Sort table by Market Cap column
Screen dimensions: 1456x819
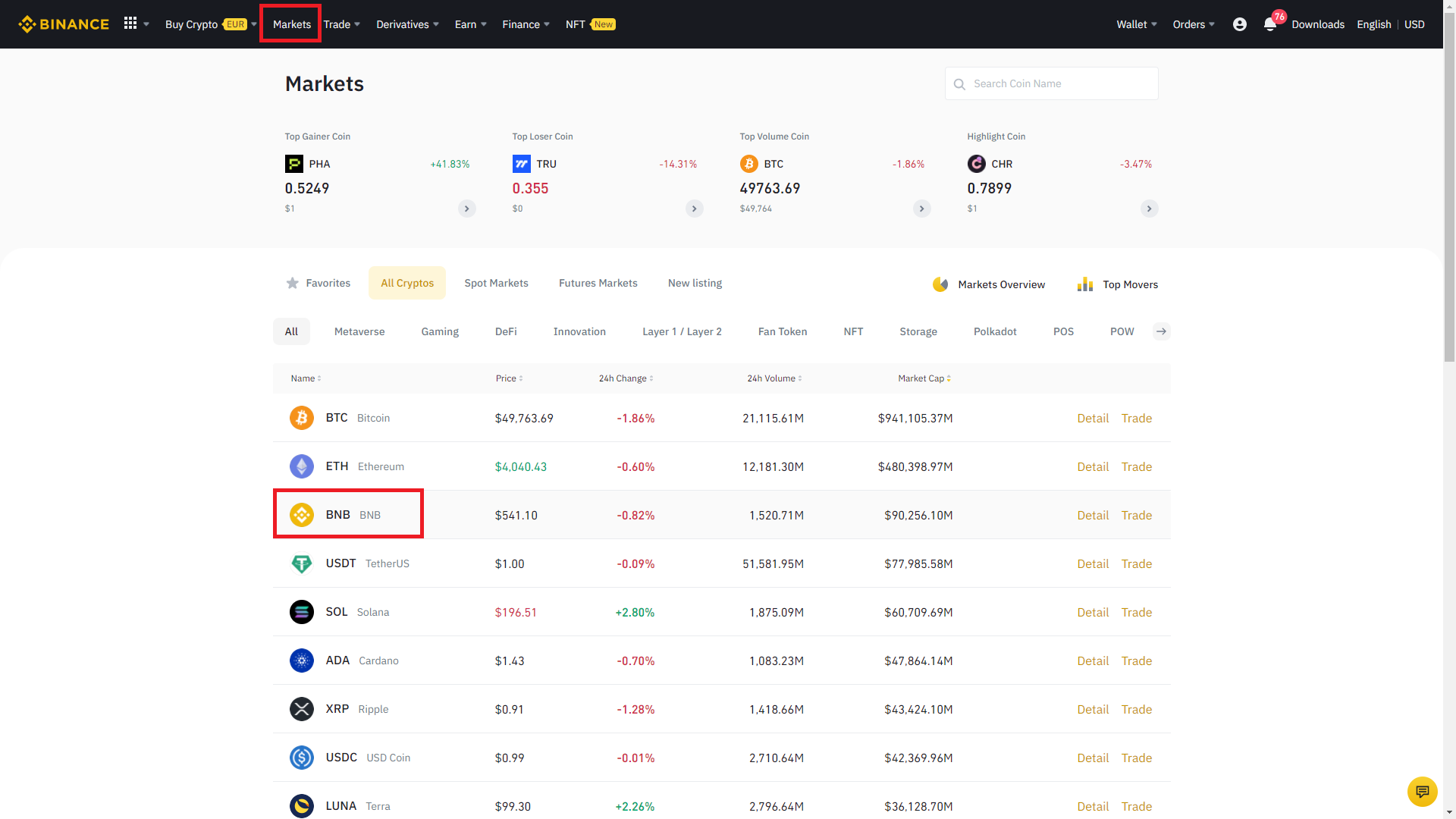[x=924, y=378]
